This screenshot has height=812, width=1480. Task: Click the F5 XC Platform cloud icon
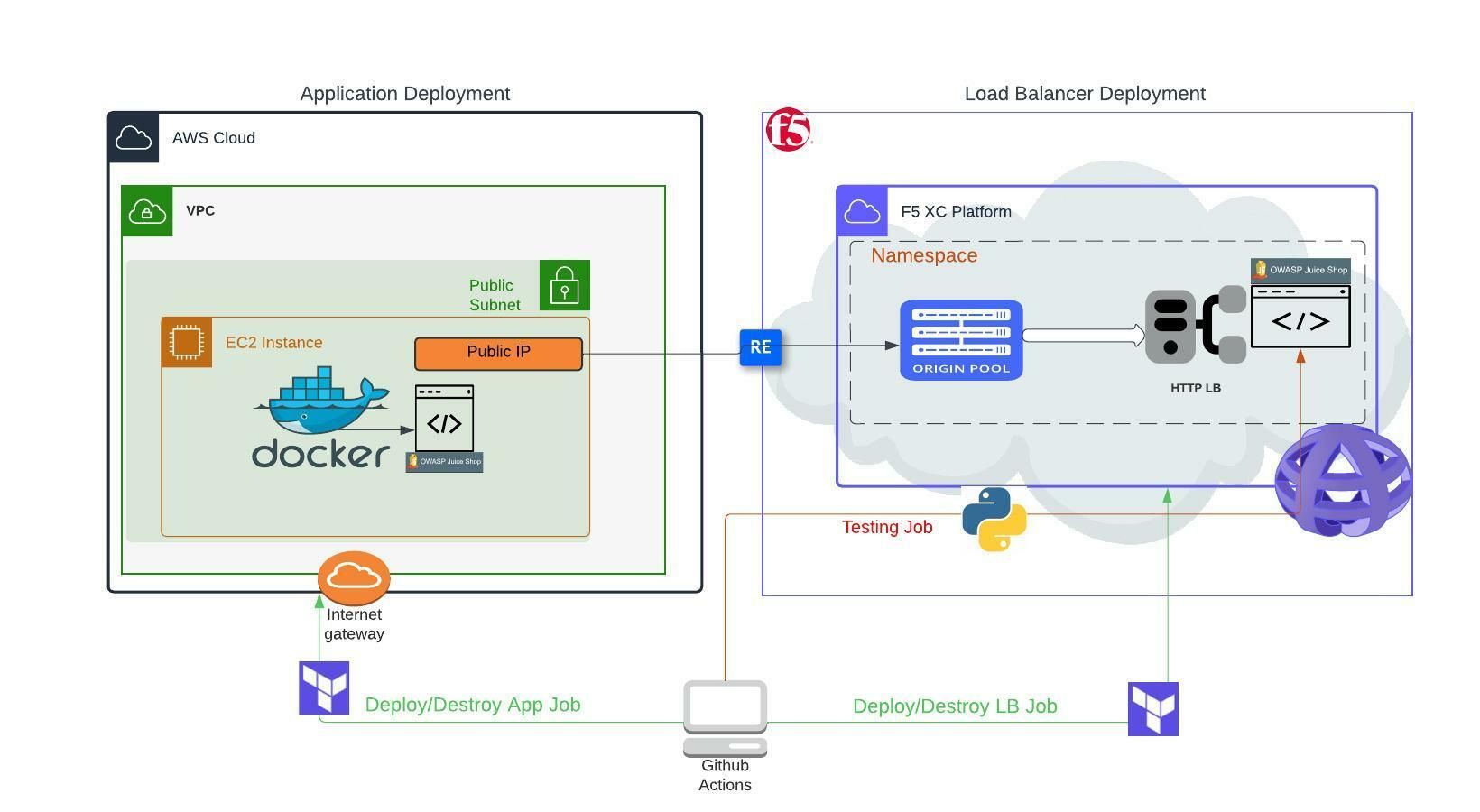[862, 211]
